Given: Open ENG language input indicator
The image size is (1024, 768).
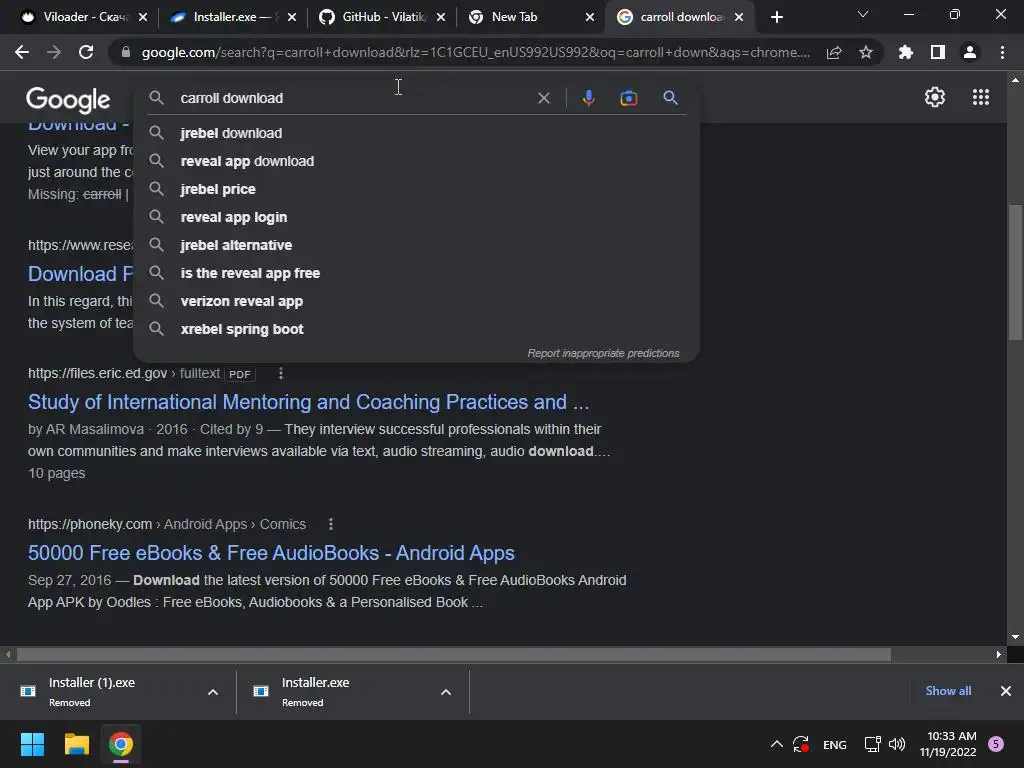Looking at the screenshot, I should click(x=835, y=744).
